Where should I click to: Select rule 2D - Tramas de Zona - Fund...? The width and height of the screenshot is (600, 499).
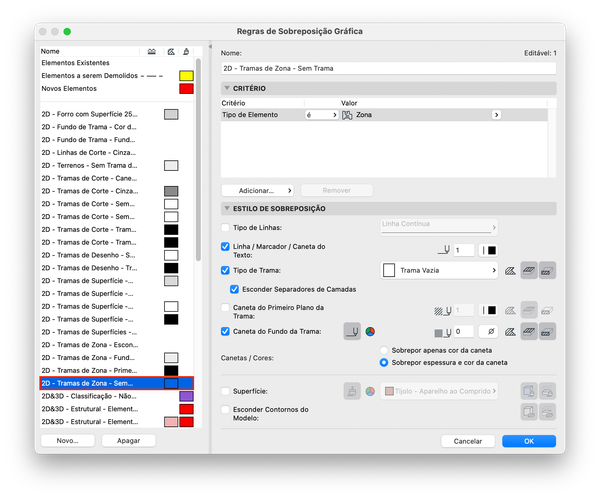coord(117,358)
